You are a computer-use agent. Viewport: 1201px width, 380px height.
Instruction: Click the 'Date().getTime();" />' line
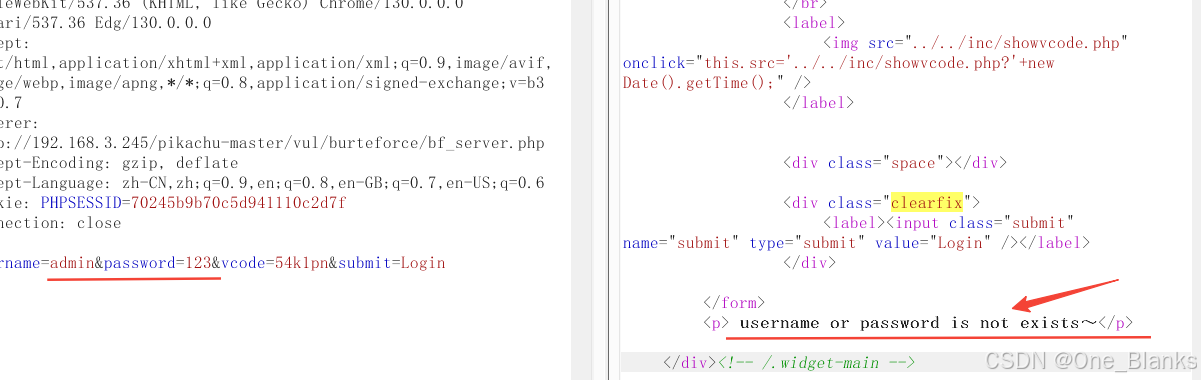(716, 82)
